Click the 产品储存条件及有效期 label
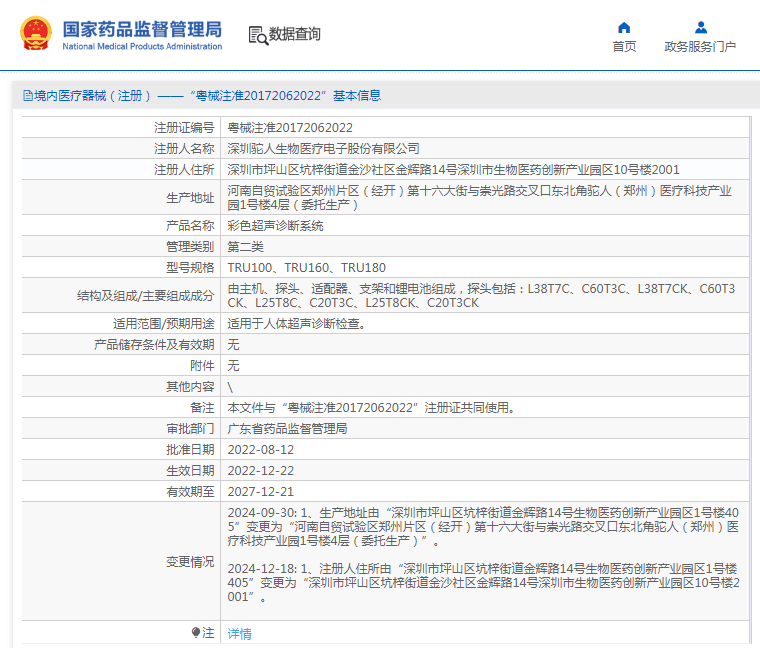The image size is (760, 648). point(154,345)
